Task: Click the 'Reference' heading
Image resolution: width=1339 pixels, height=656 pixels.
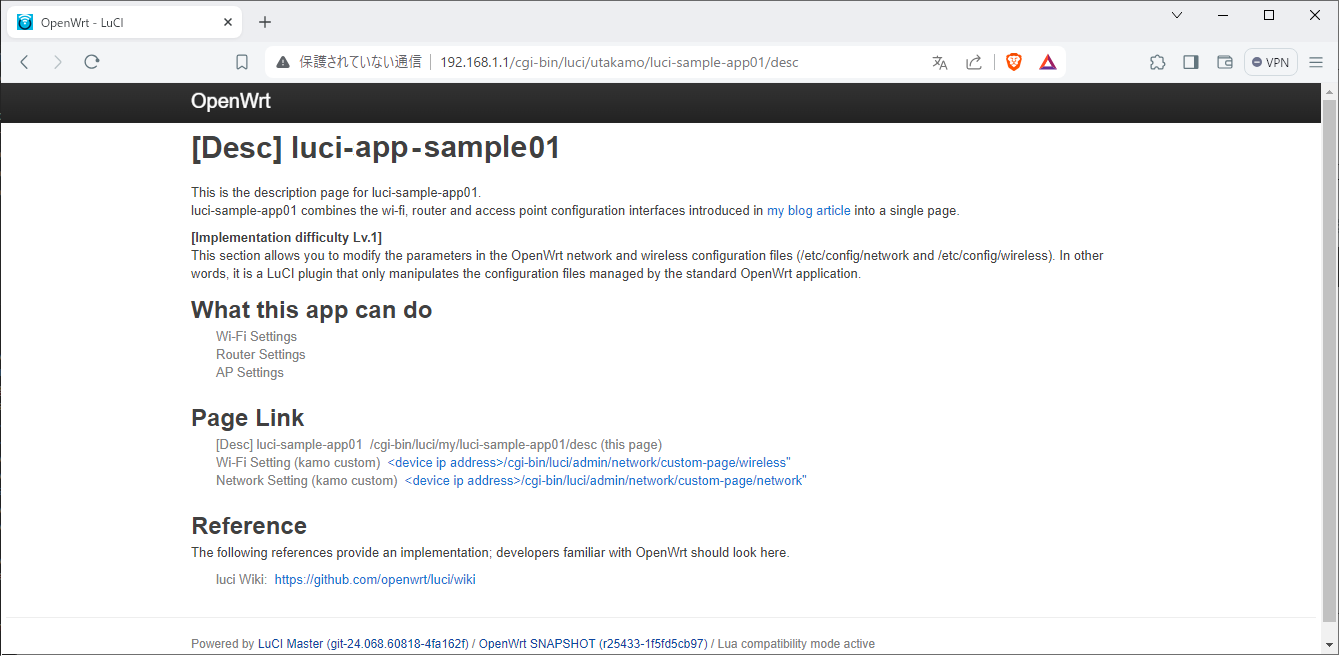Action: coord(249,526)
